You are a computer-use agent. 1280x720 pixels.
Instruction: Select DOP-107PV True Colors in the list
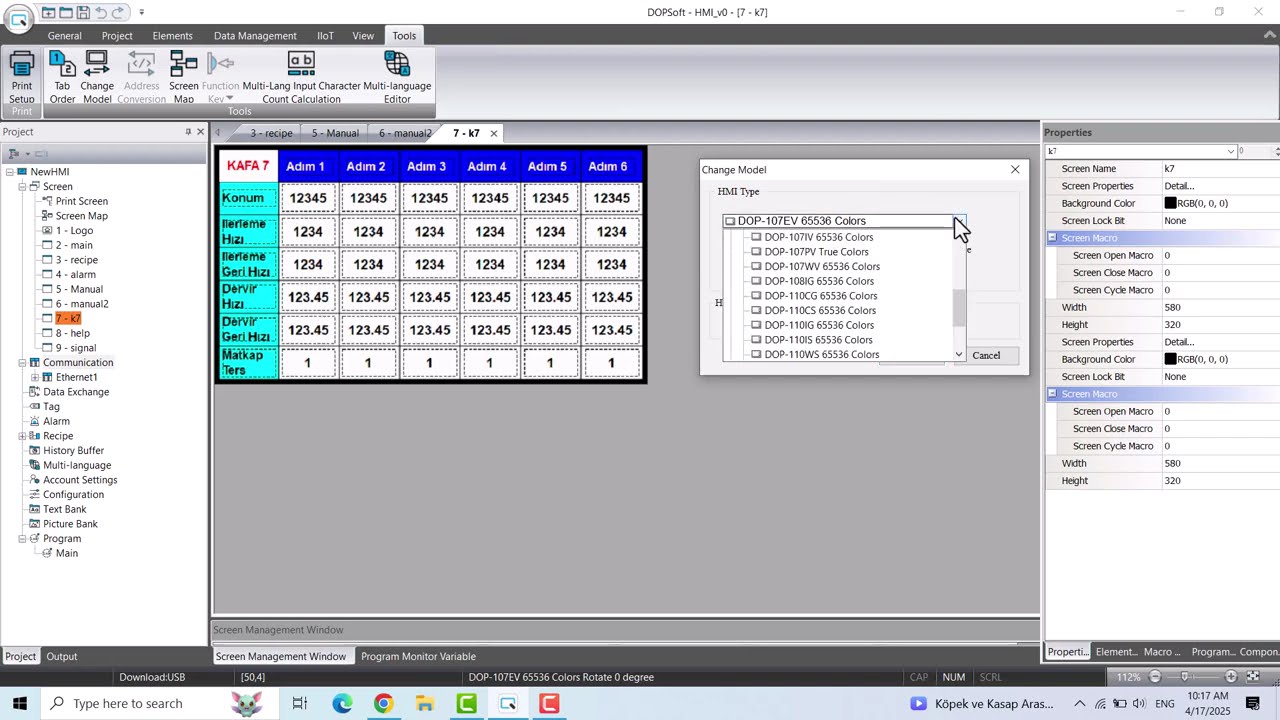(x=816, y=252)
